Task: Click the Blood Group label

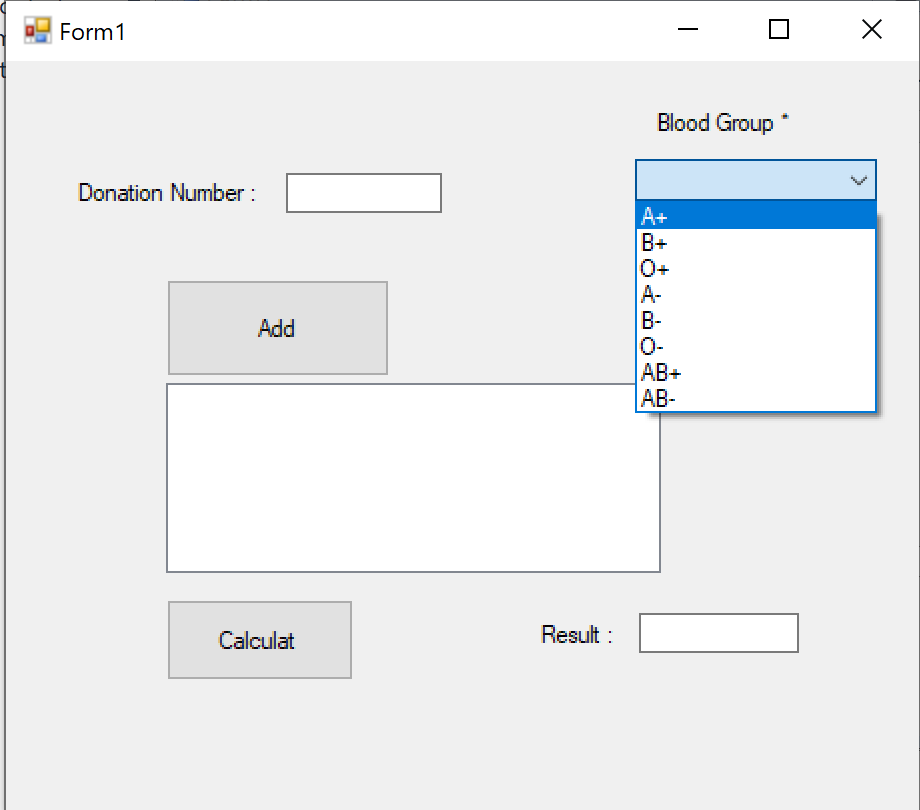Action: (x=715, y=122)
